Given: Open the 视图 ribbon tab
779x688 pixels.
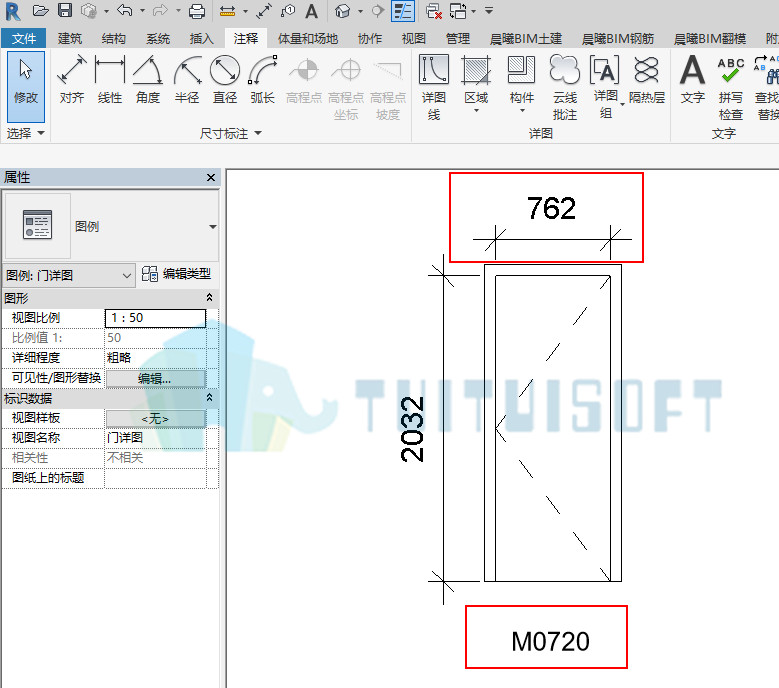Looking at the screenshot, I should point(413,38).
